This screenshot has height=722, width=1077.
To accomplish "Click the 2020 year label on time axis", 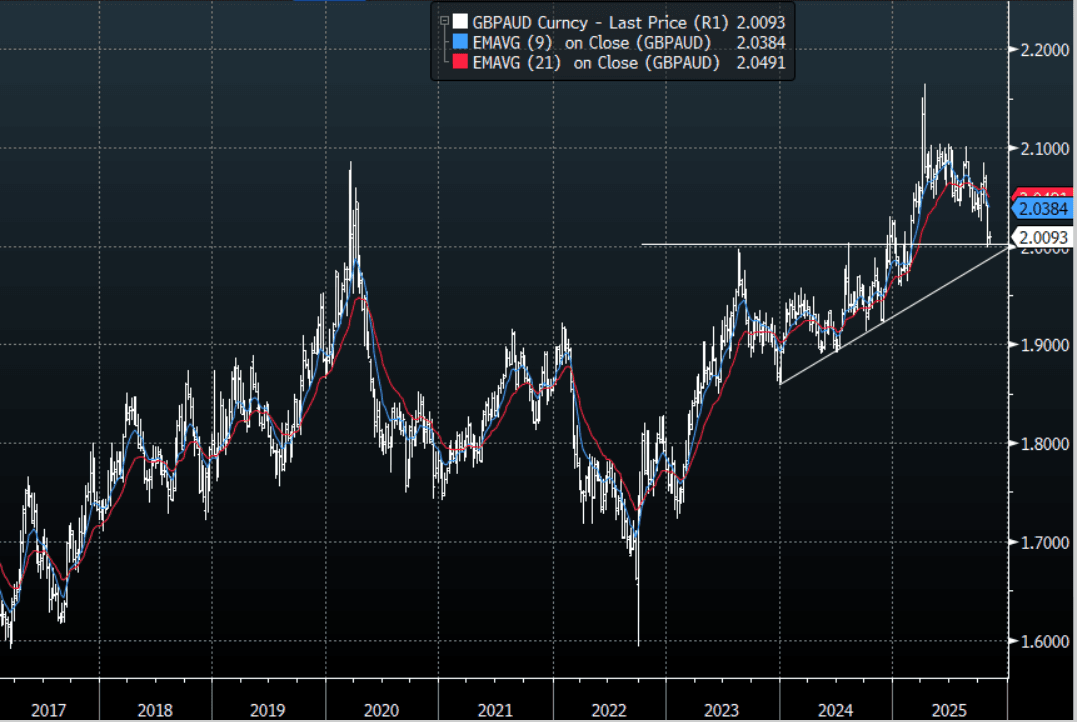I will [381, 710].
